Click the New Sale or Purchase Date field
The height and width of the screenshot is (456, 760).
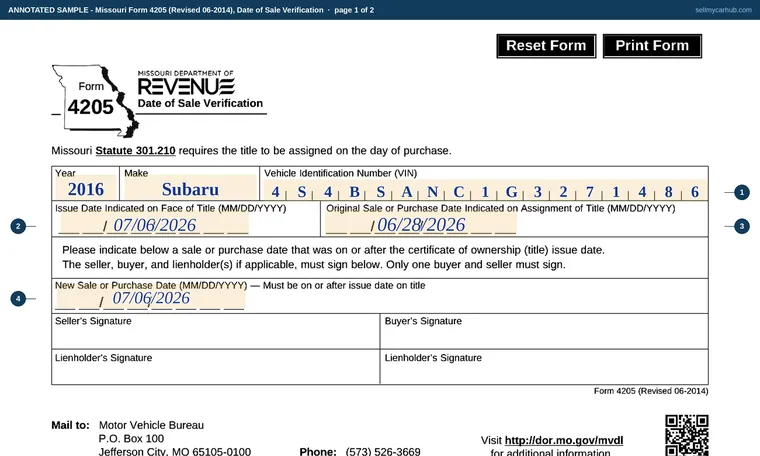pyautogui.click(x=150, y=299)
